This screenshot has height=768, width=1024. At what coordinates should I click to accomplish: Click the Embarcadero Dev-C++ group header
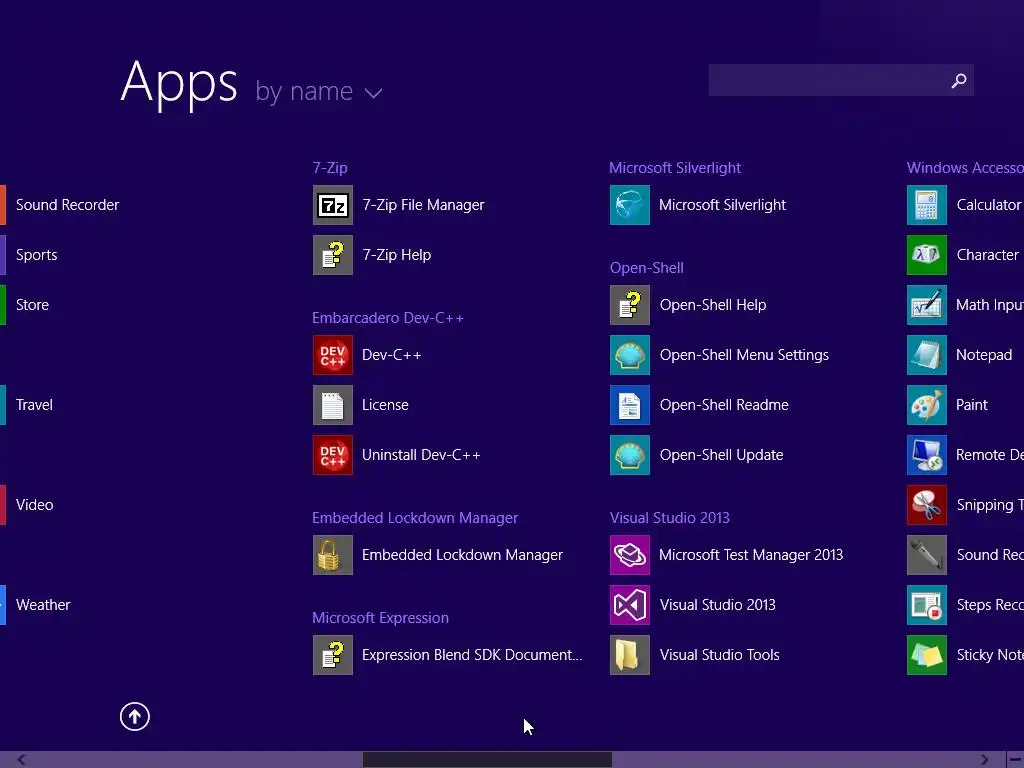[388, 318]
